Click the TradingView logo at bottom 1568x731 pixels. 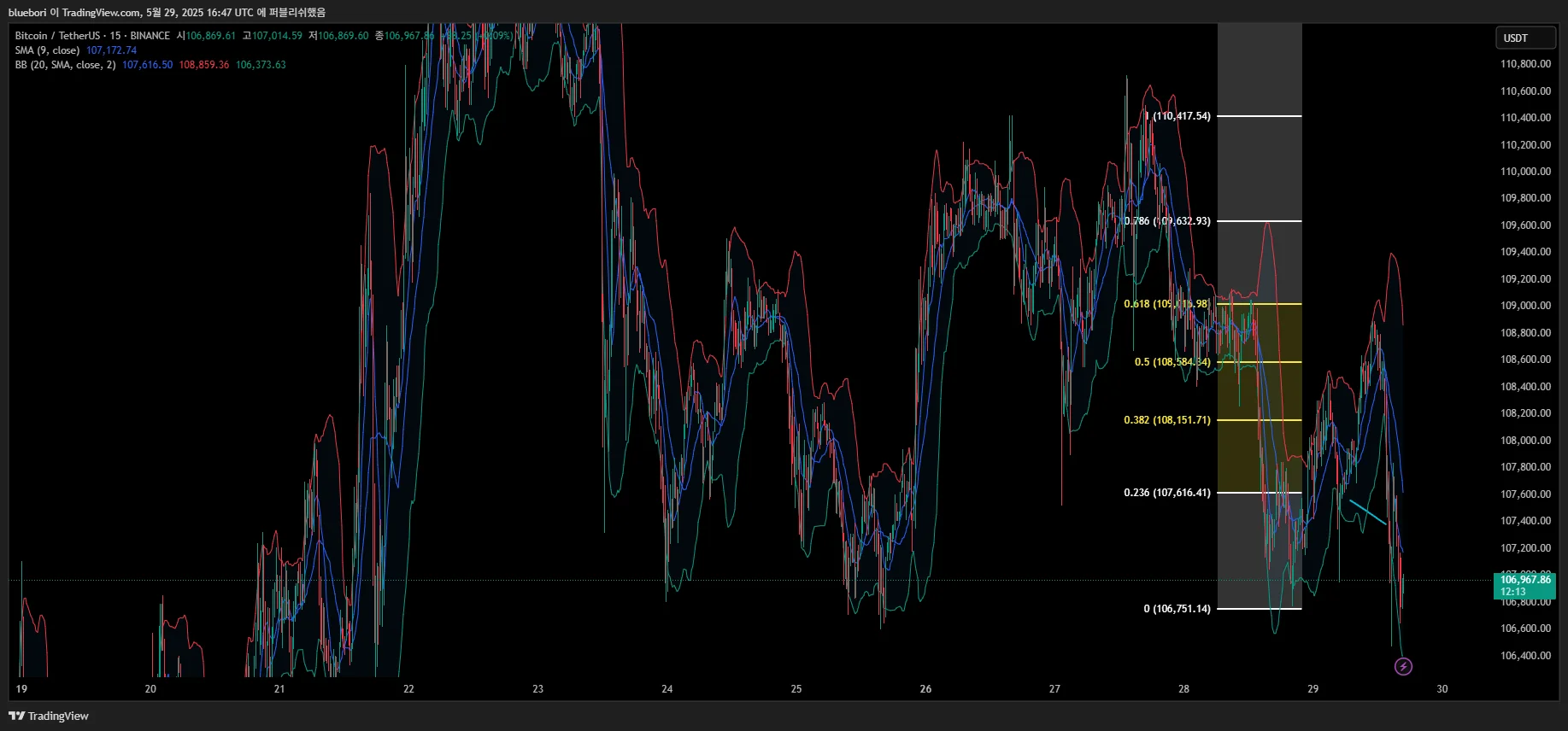pyautogui.click(x=49, y=716)
